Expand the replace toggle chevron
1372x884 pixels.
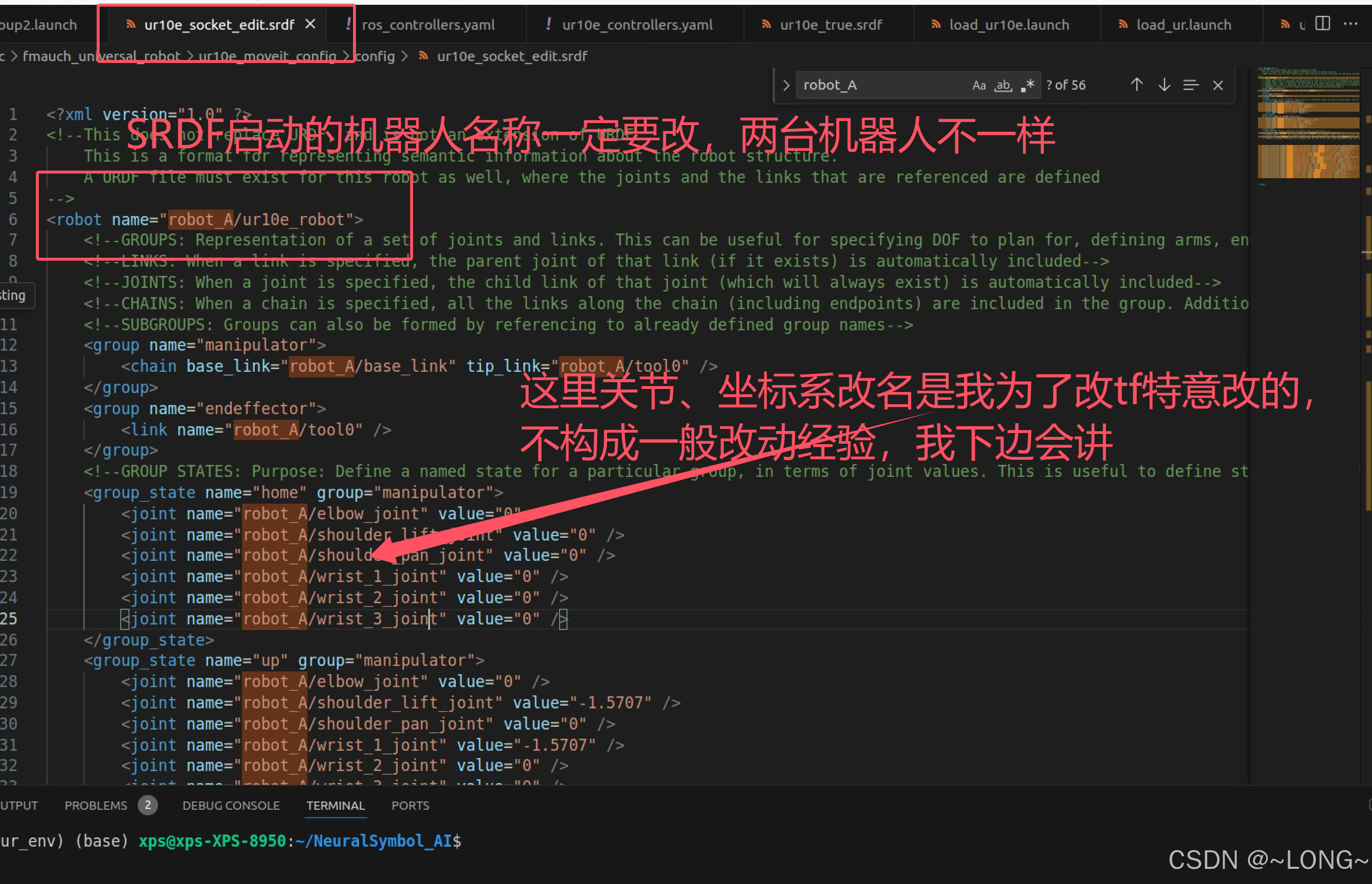(786, 85)
